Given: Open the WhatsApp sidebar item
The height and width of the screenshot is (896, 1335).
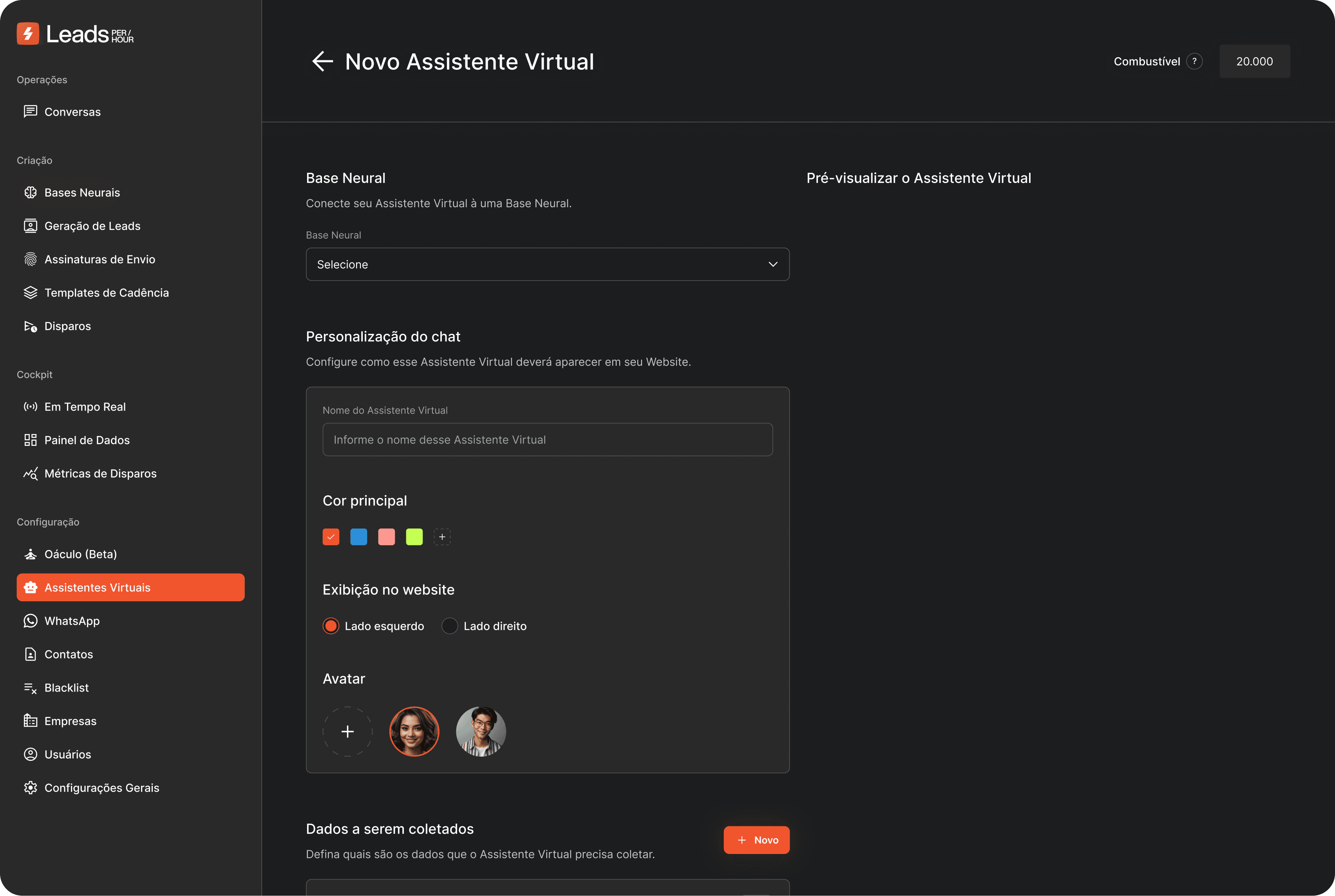Looking at the screenshot, I should coord(72,621).
